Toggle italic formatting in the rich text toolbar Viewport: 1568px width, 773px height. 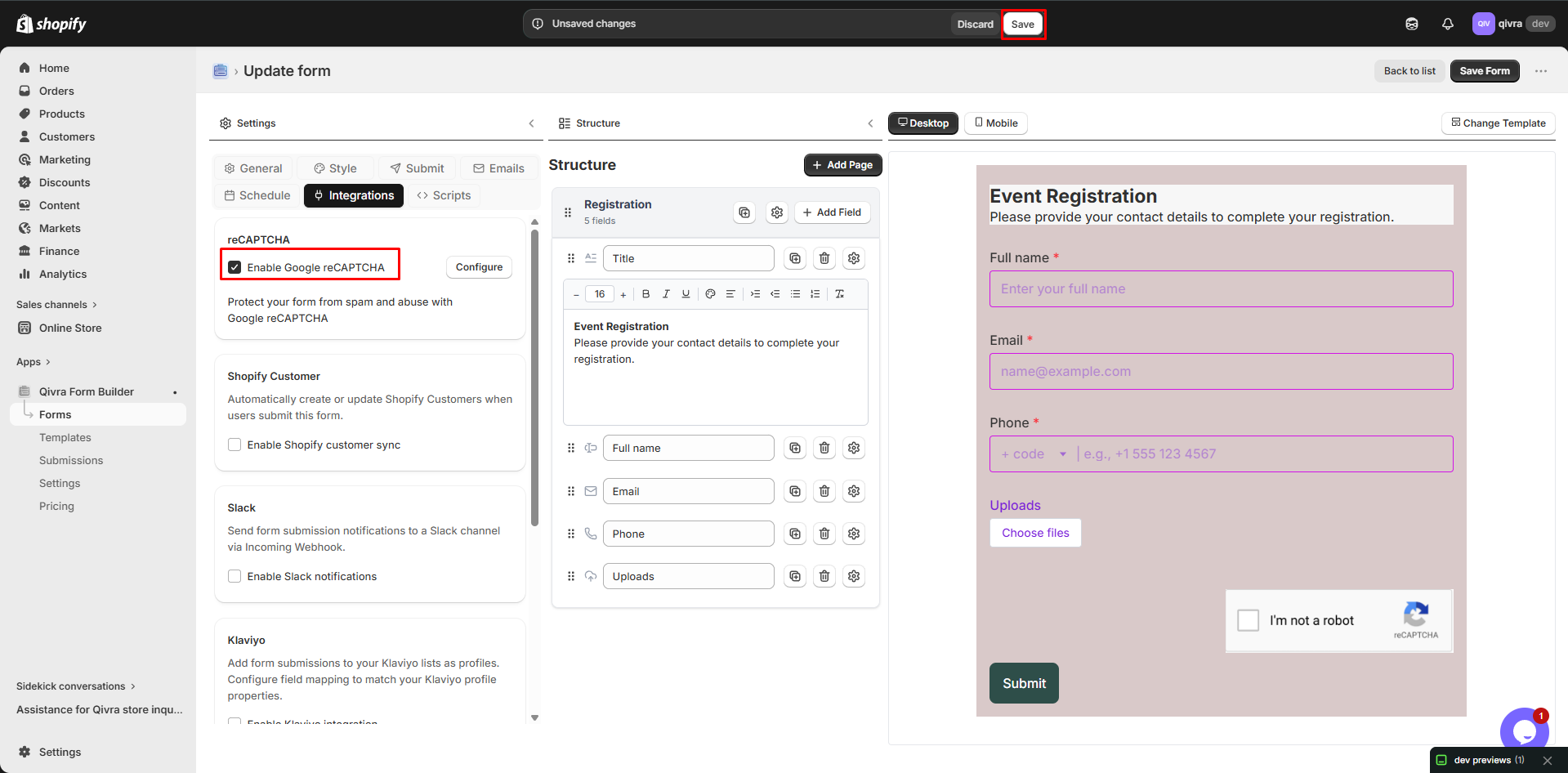(x=666, y=294)
